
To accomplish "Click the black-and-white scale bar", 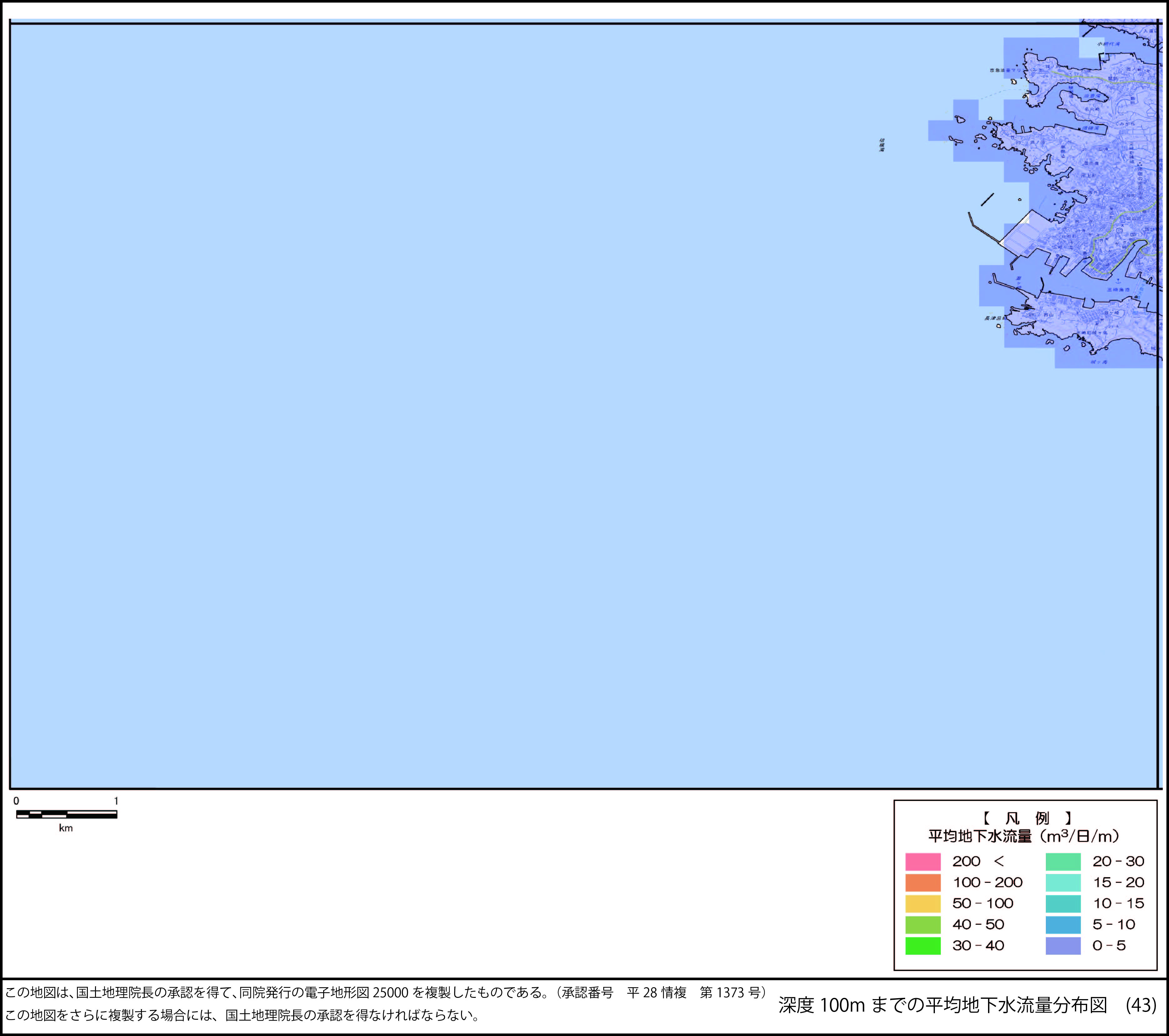I will coord(66,815).
